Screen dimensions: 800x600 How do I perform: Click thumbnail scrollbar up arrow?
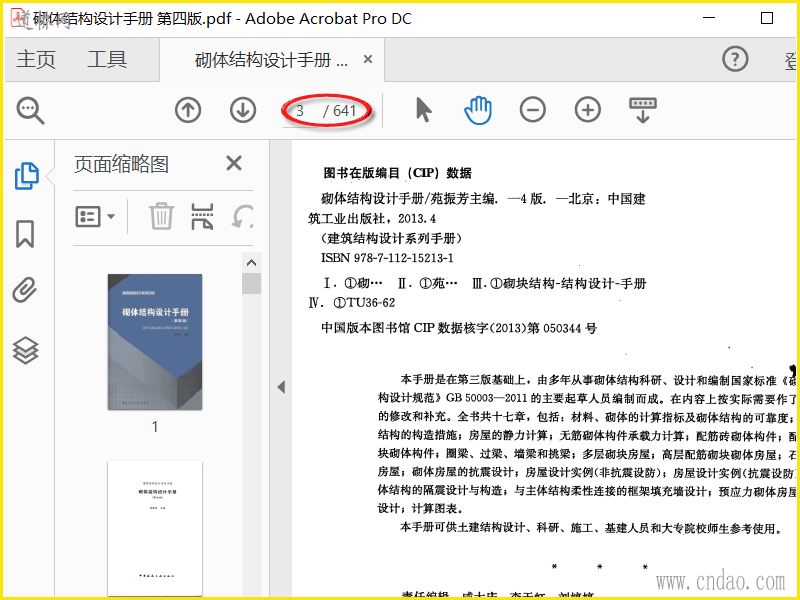point(252,263)
